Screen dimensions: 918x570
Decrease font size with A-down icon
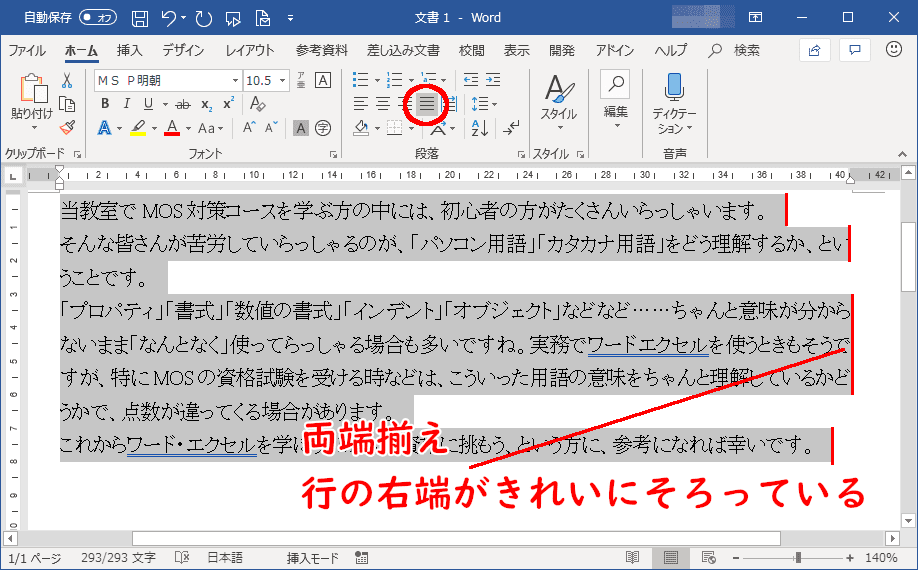tap(270, 128)
